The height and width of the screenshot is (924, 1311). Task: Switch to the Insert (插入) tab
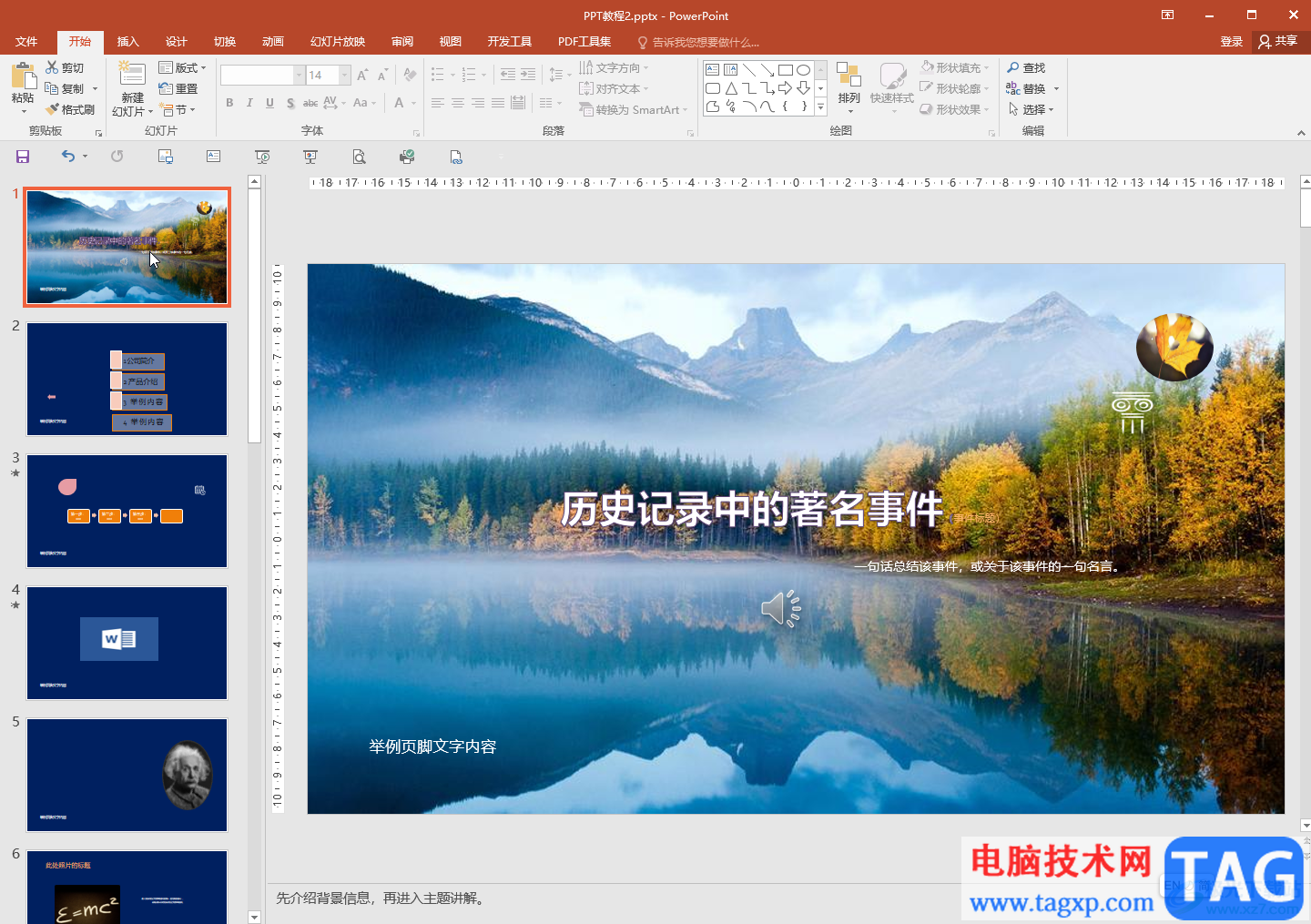(x=128, y=42)
